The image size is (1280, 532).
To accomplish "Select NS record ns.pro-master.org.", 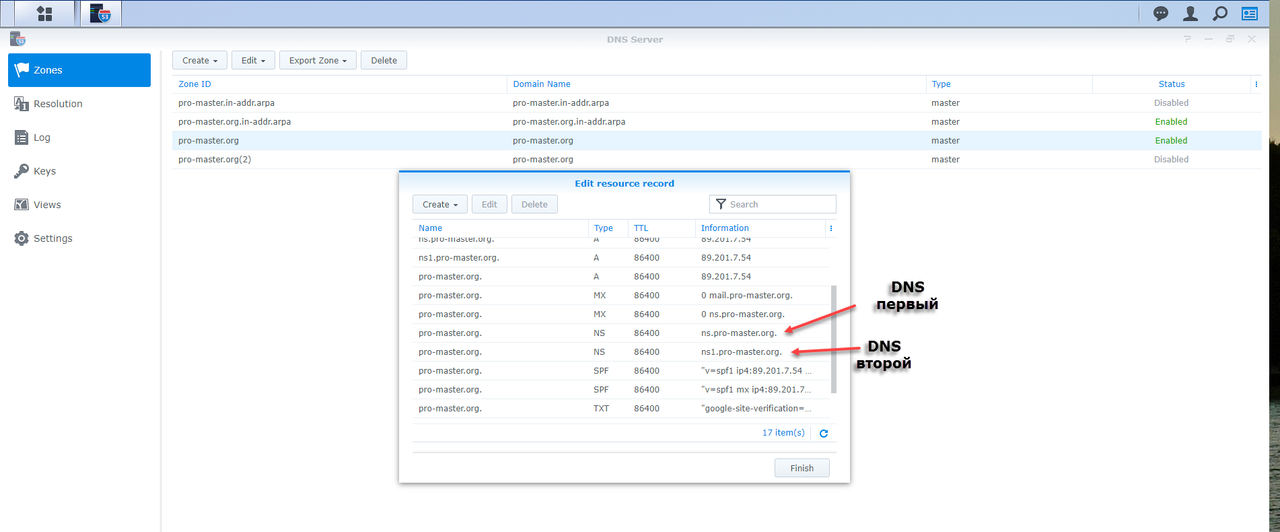I will (x=621, y=333).
